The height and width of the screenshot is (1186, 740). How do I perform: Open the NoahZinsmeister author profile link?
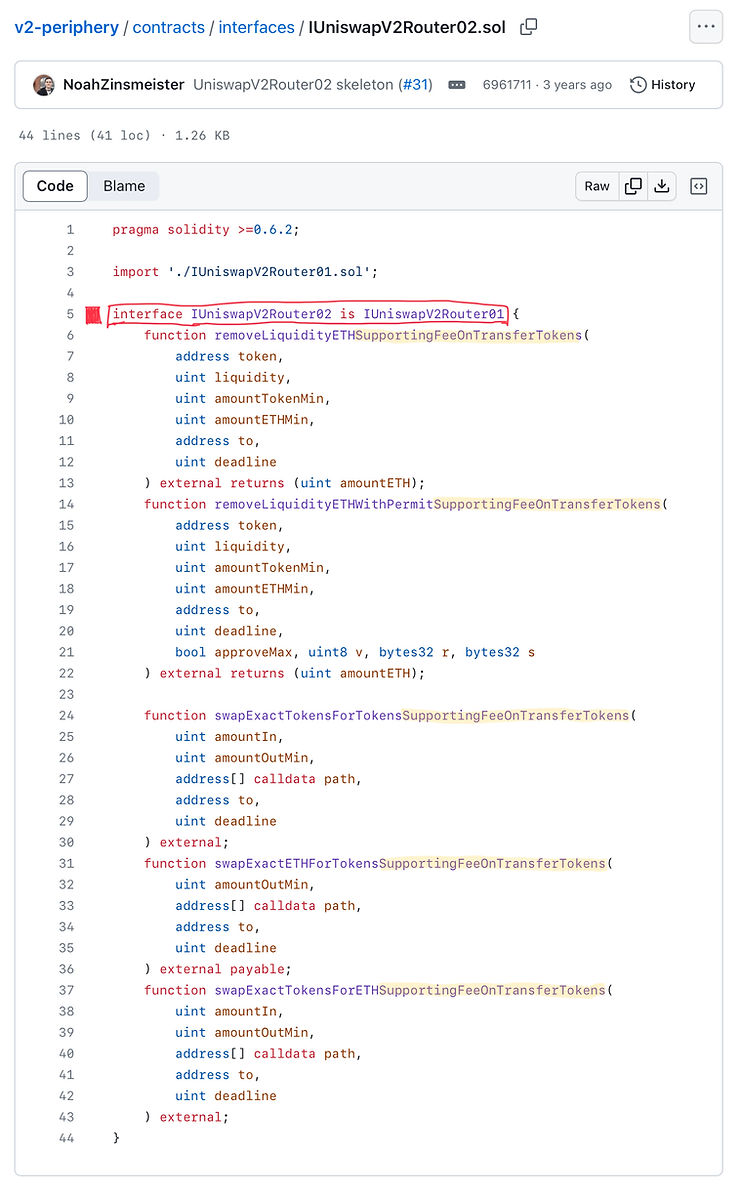pos(123,85)
